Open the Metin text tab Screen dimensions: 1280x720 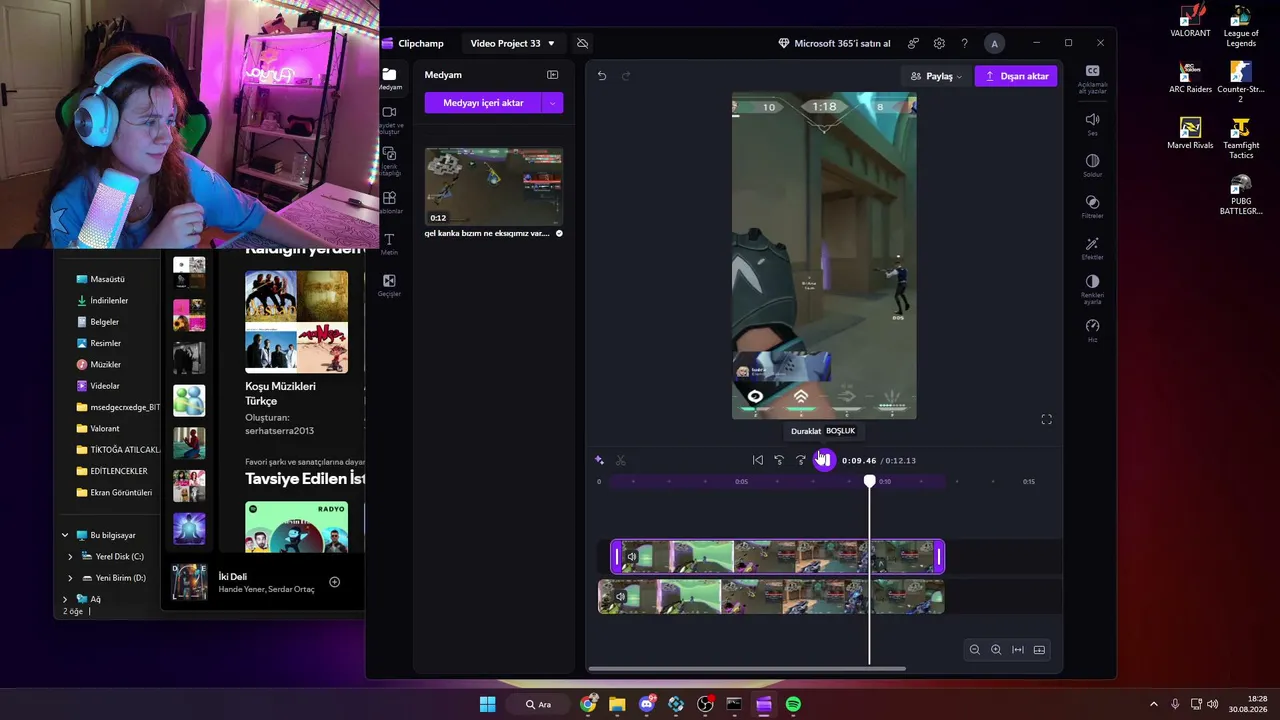[389, 243]
